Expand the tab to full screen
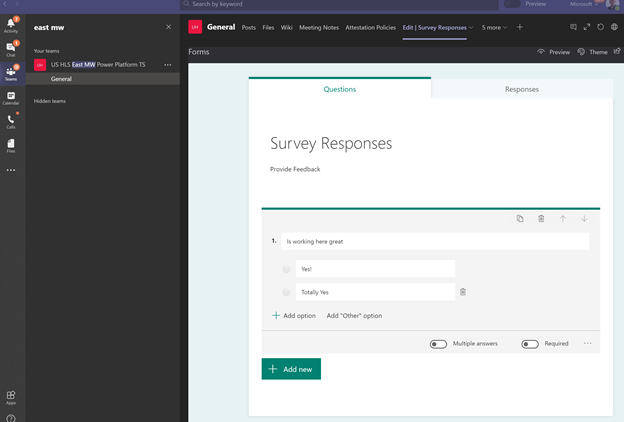 coord(587,27)
